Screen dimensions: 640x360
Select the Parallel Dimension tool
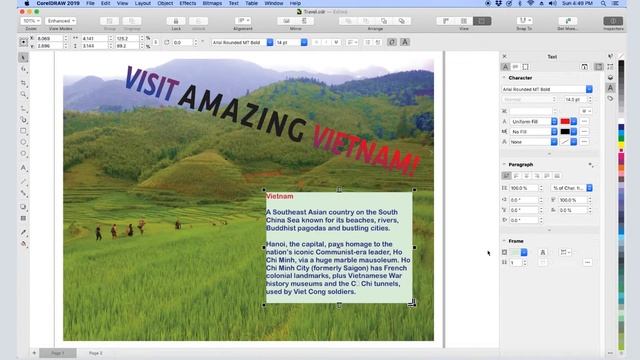coord(23,182)
